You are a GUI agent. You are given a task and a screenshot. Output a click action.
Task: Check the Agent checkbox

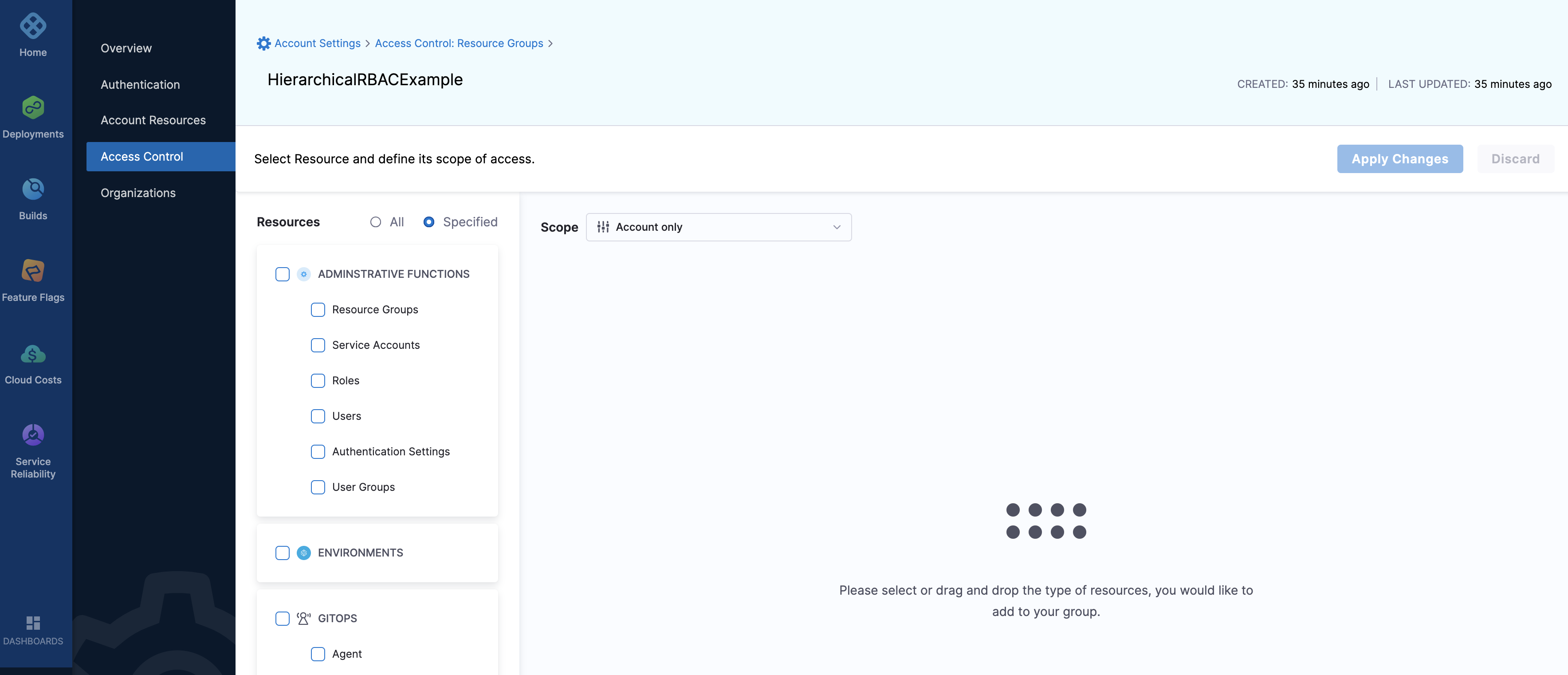point(318,654)
